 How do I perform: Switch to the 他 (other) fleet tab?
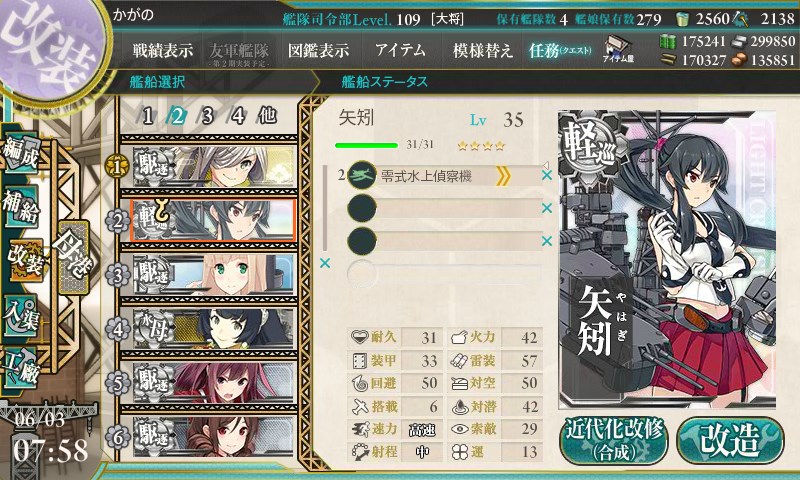(x=267, y=116)
